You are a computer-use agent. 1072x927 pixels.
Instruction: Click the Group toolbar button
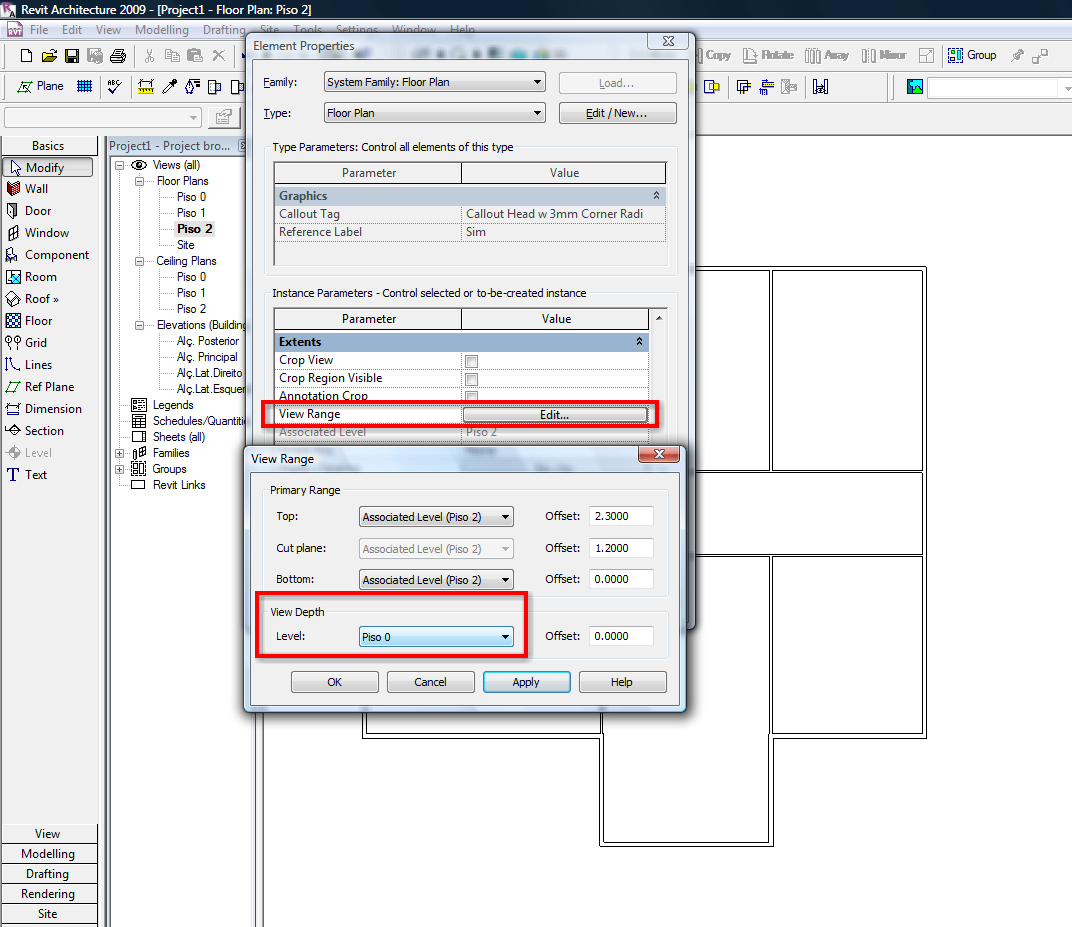tap(971, 56)
